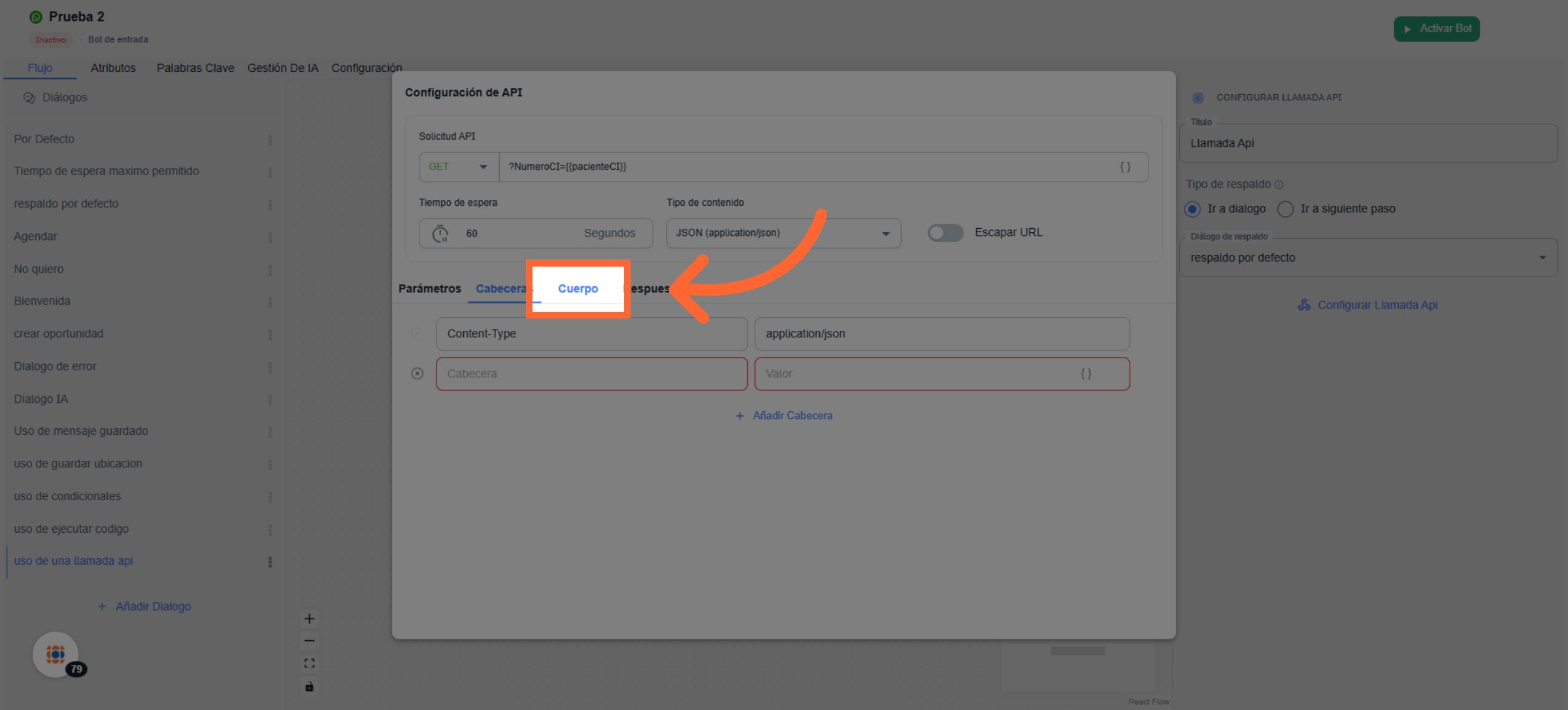The image size is (1568, 710).
Task: Click the Añadir Cabecera link
Action: [784, 415]
